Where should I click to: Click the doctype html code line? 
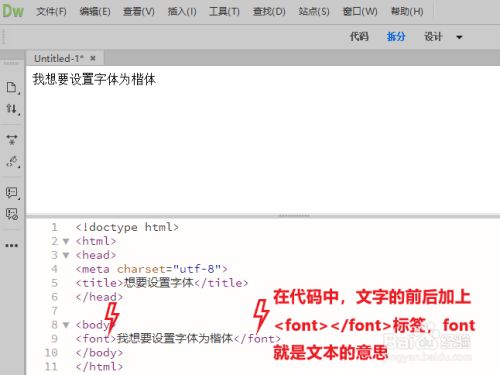pos(127,227)
